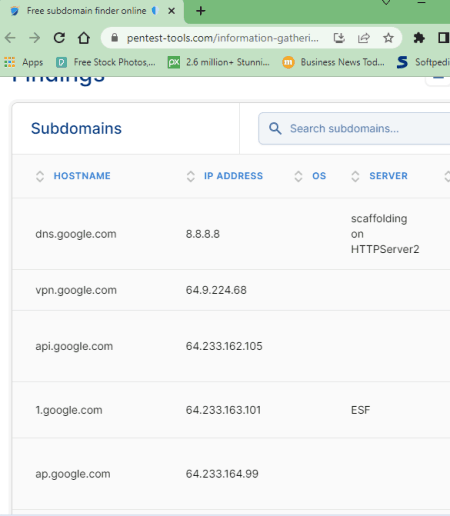The width and height of the screenshot is (450, 516).
Task: Select hostname 1.google.com
Action: click(69, 410)
